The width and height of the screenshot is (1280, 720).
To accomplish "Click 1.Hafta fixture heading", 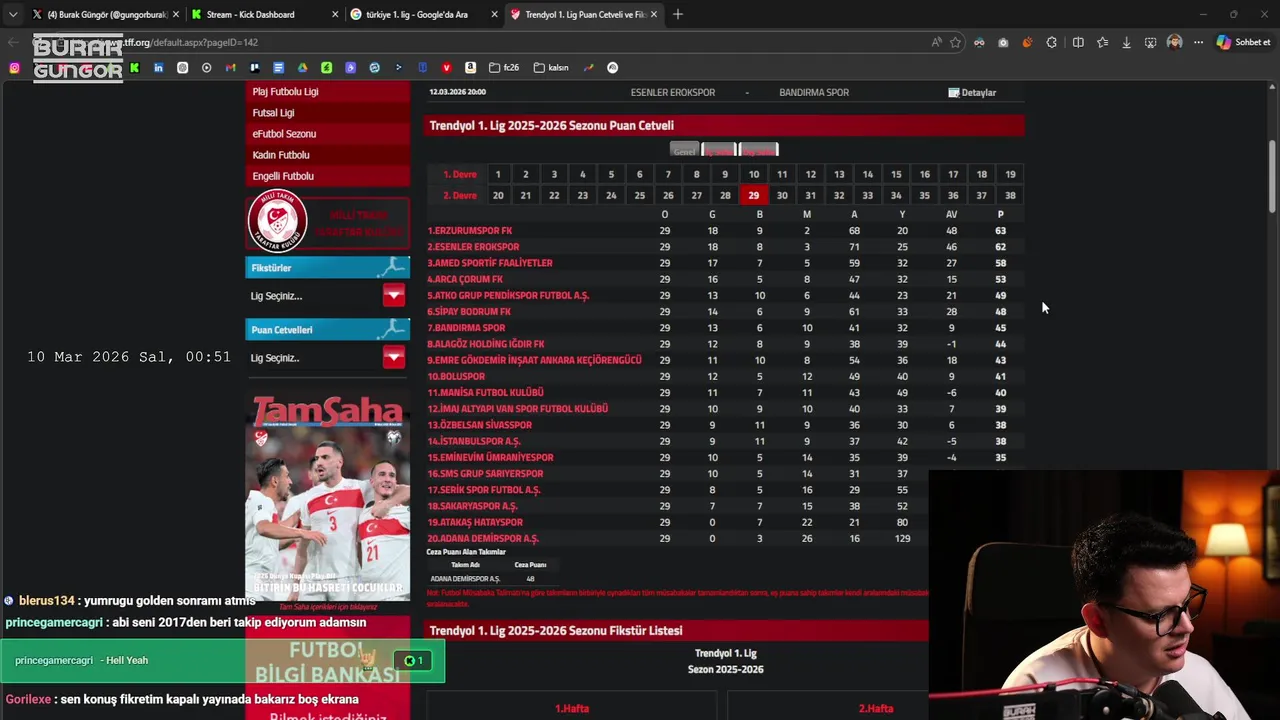I will pos(572,708).
